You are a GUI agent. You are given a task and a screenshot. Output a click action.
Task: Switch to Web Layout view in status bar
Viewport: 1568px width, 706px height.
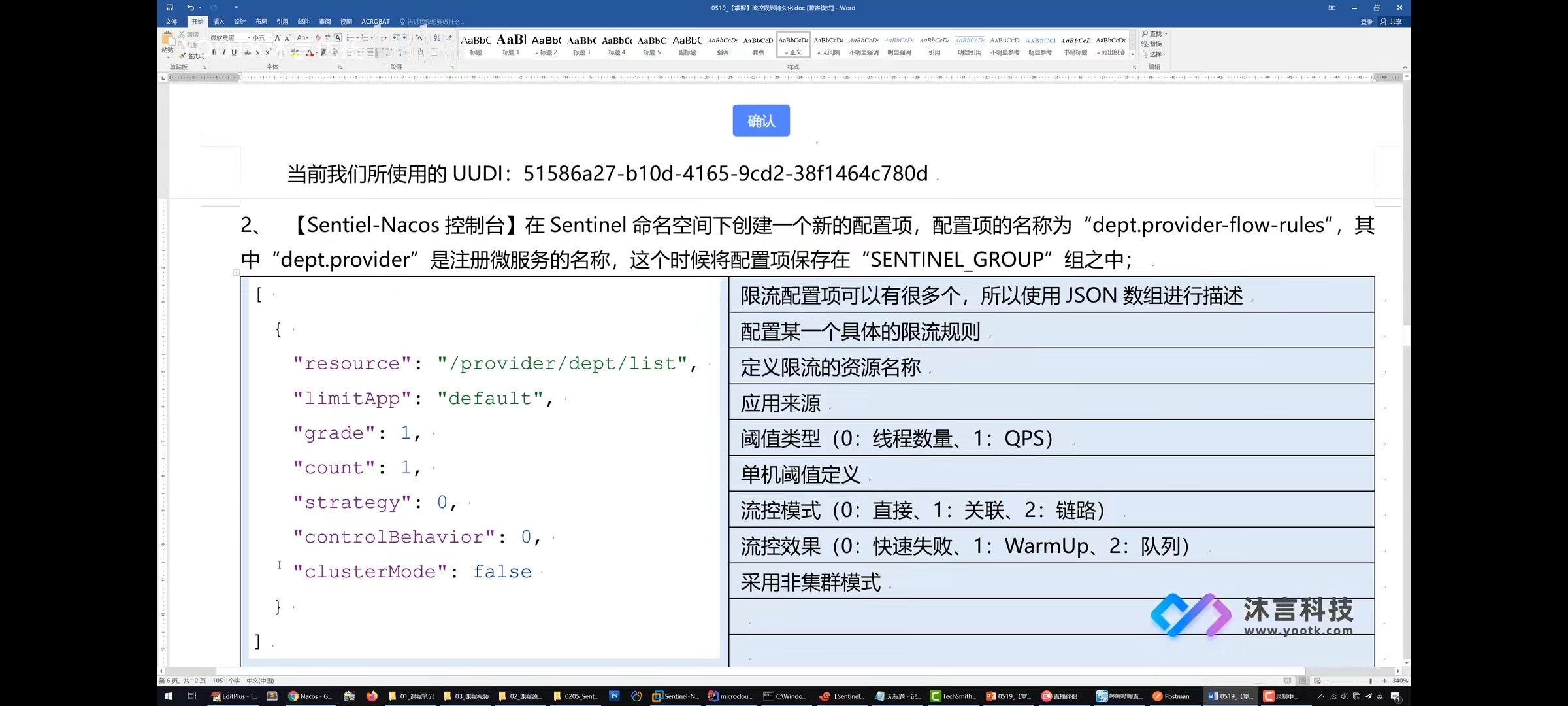[1317, 681]
